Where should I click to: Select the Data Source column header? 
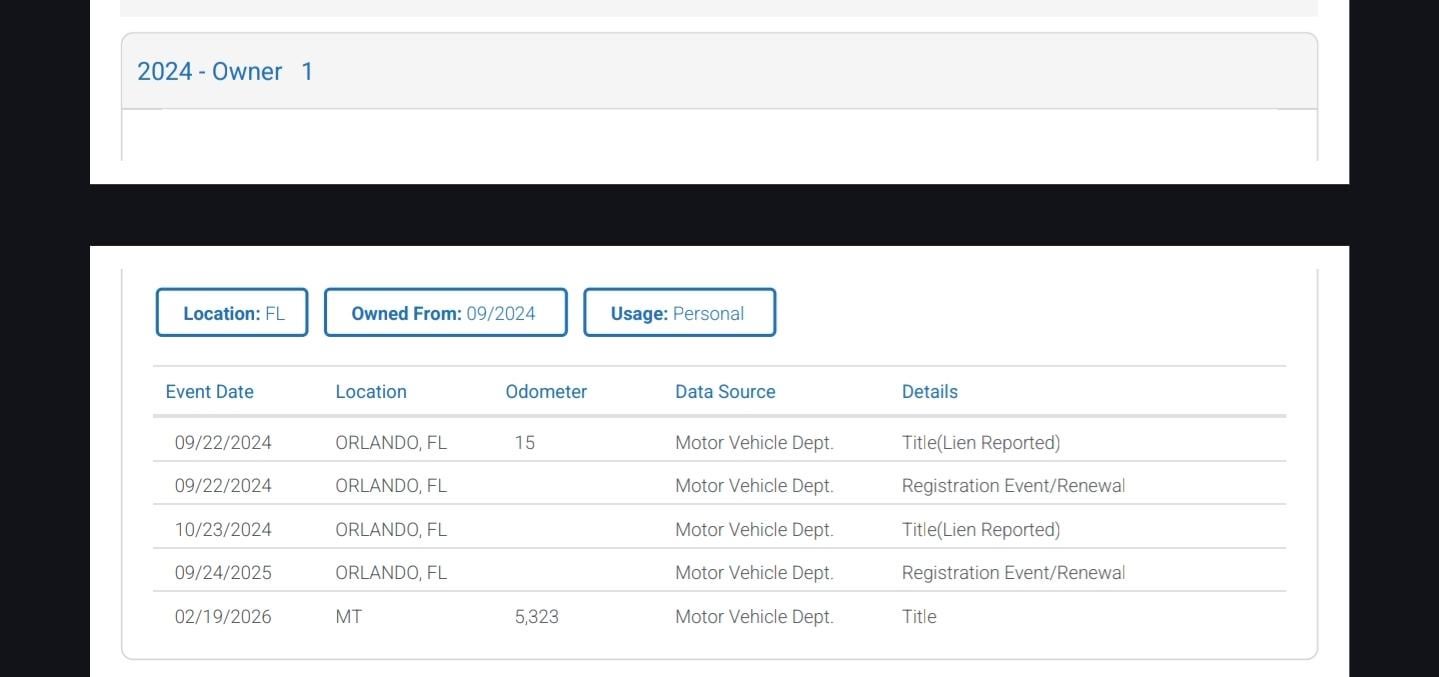click(725, 392)
